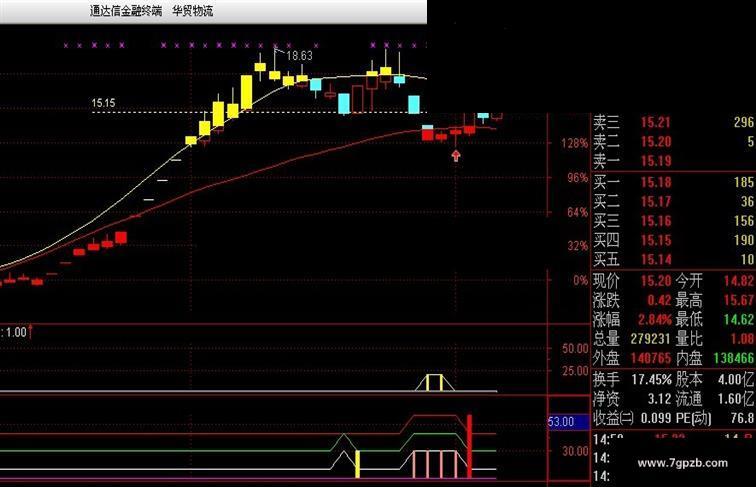Select the 卖二 ask price 15.20

click(x=655, y=142)
